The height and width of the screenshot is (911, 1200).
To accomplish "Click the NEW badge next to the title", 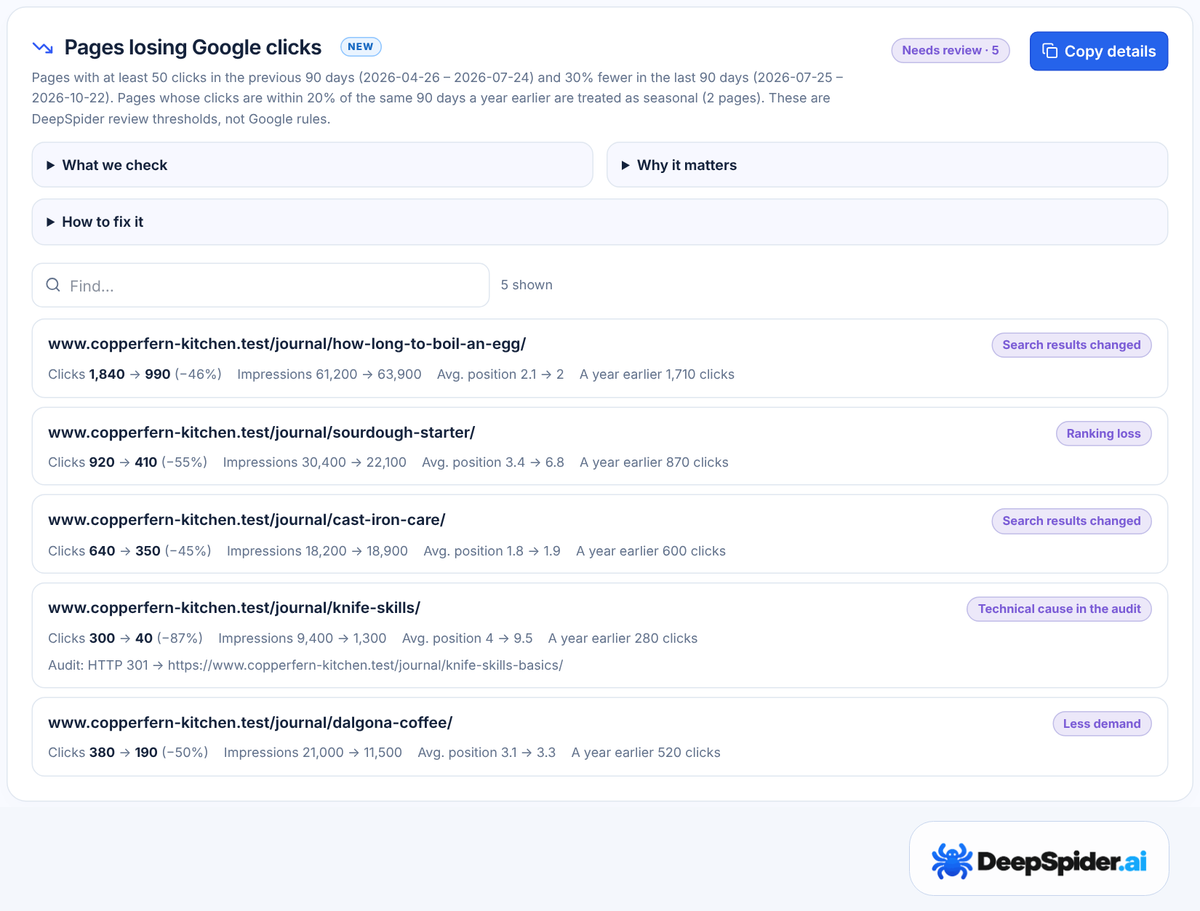I will (361, 46).
